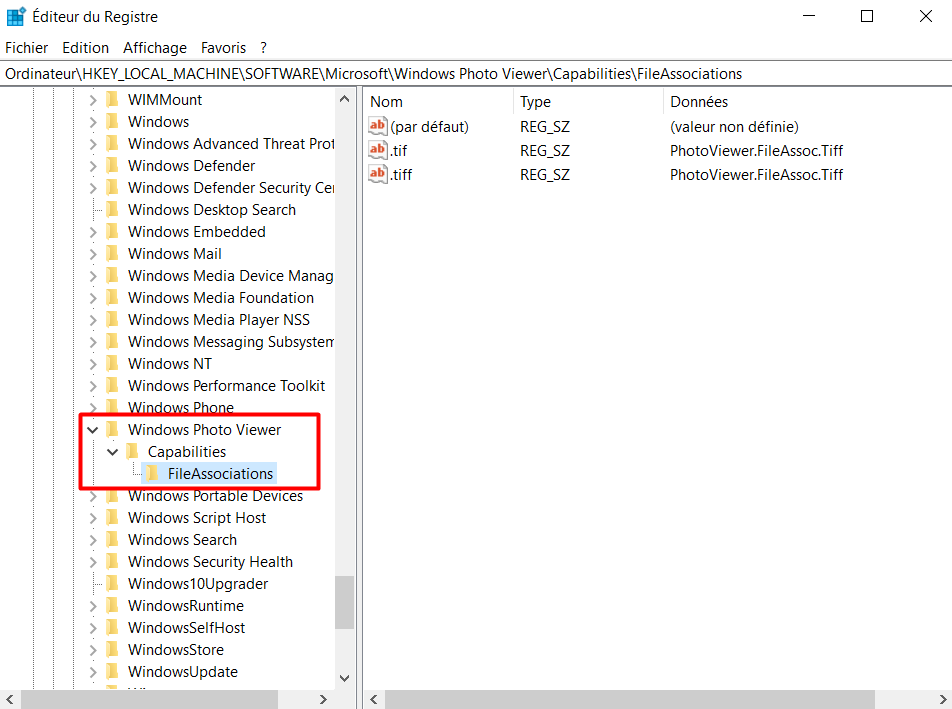Select the Windows Defender folder icon

[112, 165]
